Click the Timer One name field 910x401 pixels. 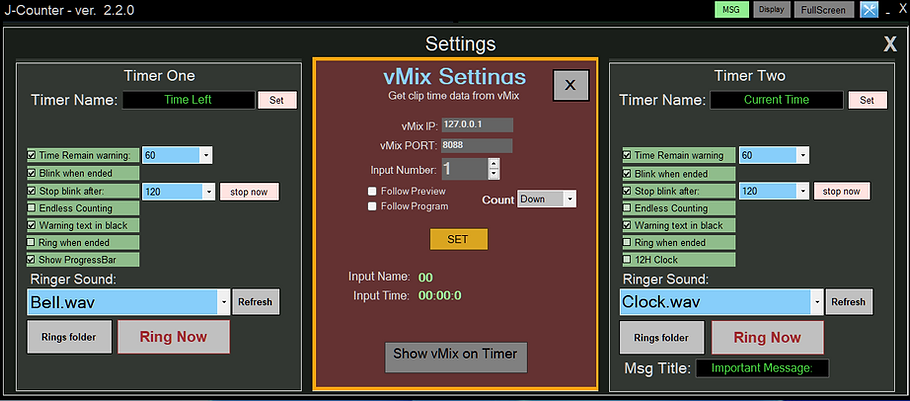coord(188,100)
